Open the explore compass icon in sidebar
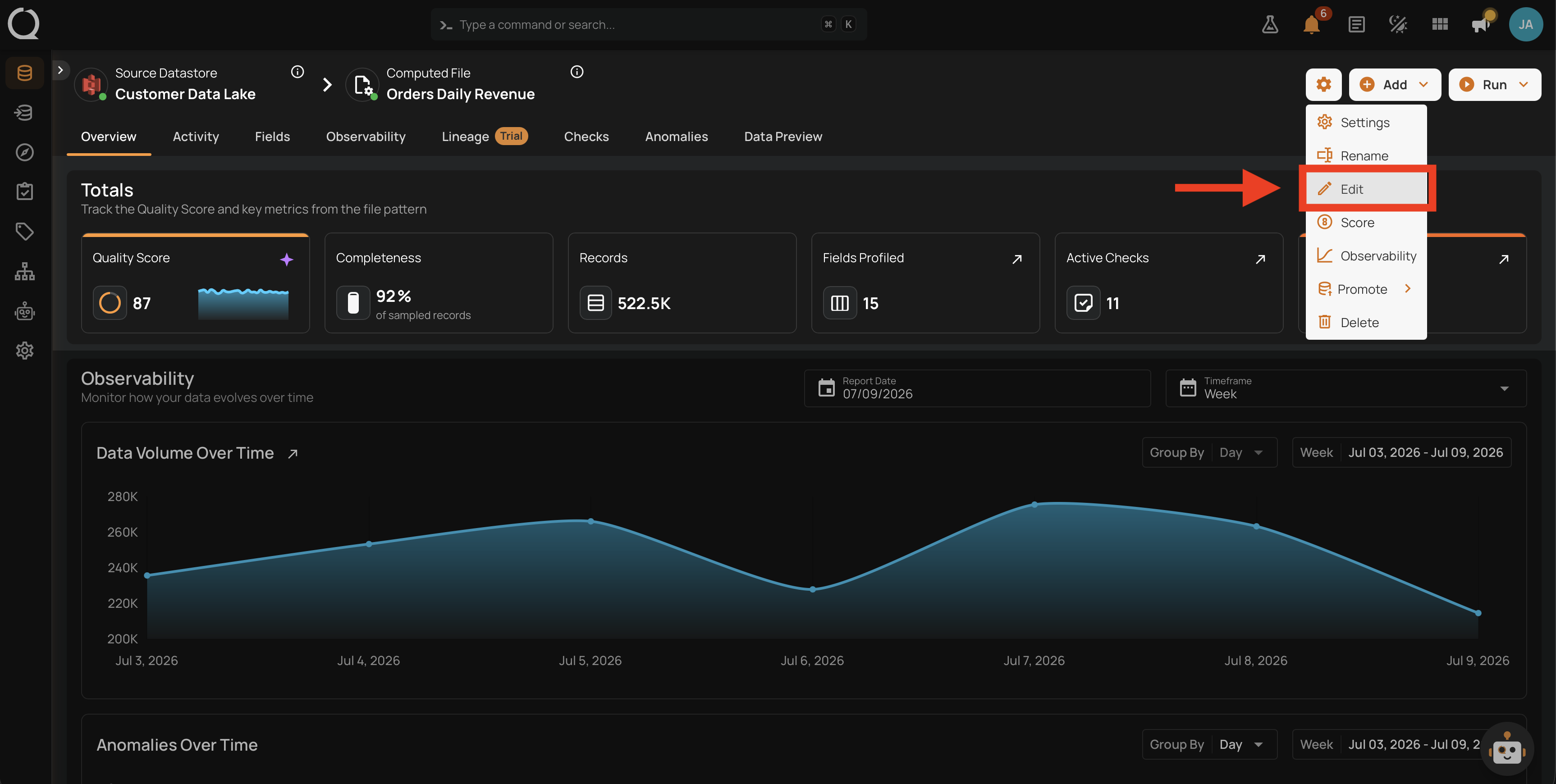Screen dimensions: 1556x784 click(24, 152)
